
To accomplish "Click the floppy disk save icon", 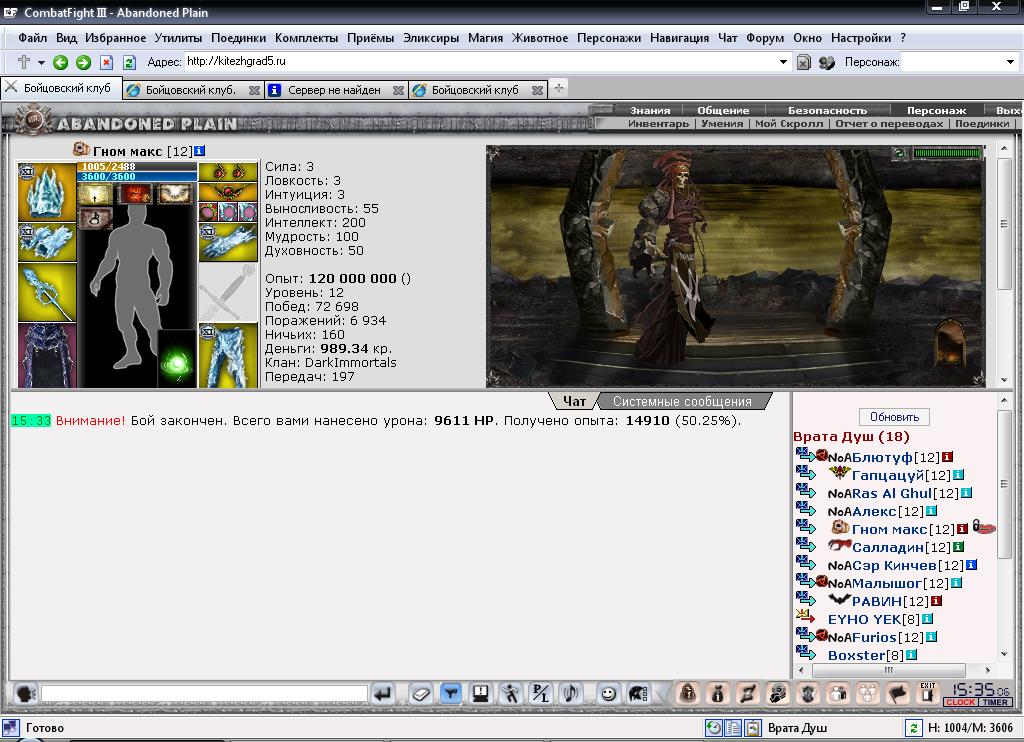I will tap(481, 694).
